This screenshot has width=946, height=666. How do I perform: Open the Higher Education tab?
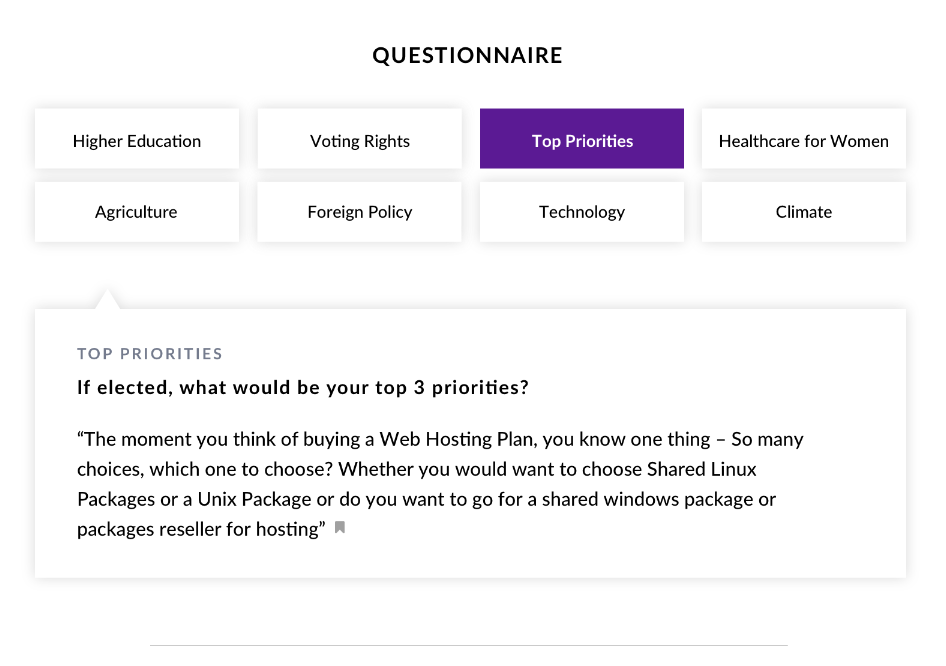point(137,139)
